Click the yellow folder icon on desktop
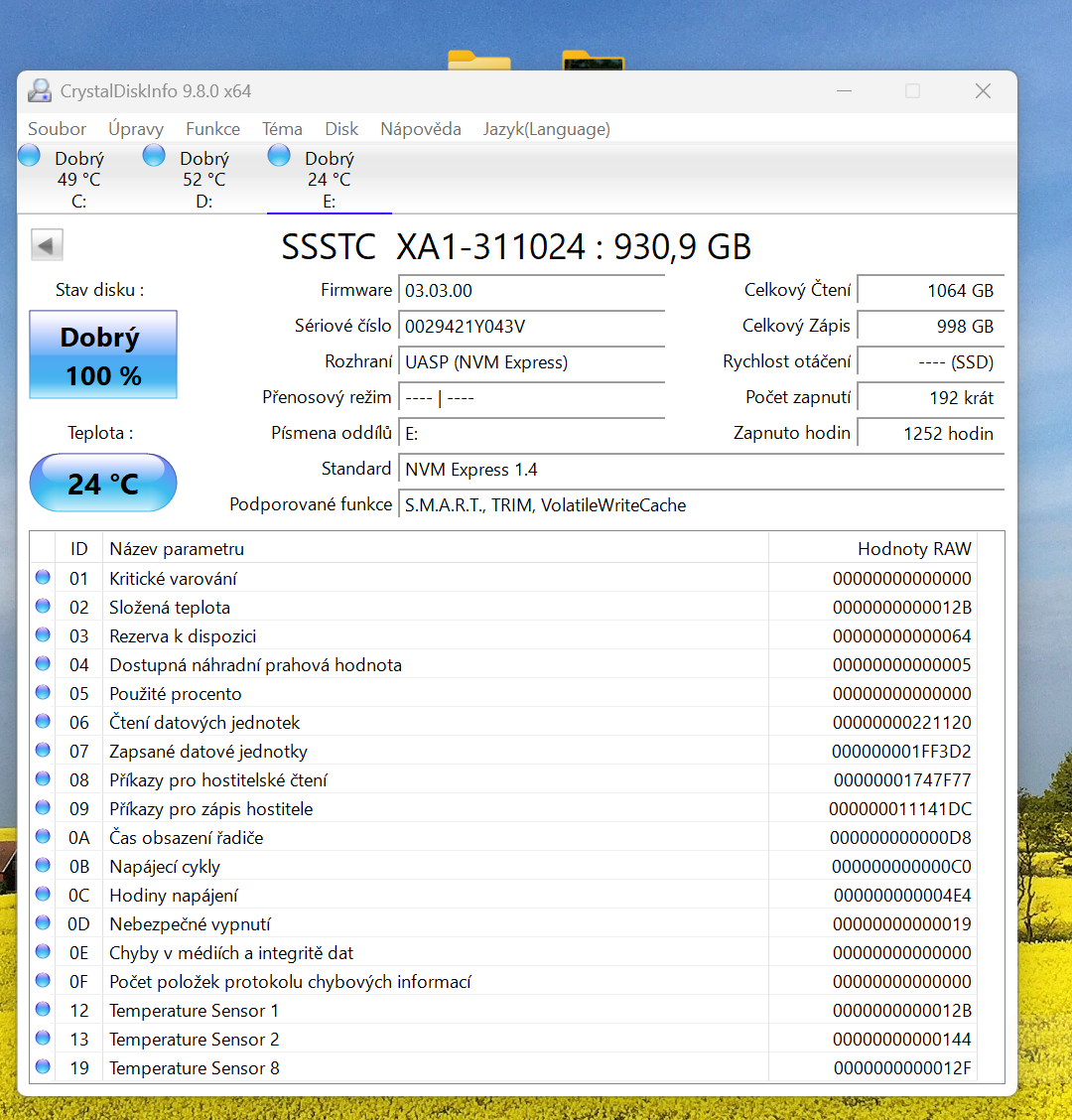 pos(479,60)
